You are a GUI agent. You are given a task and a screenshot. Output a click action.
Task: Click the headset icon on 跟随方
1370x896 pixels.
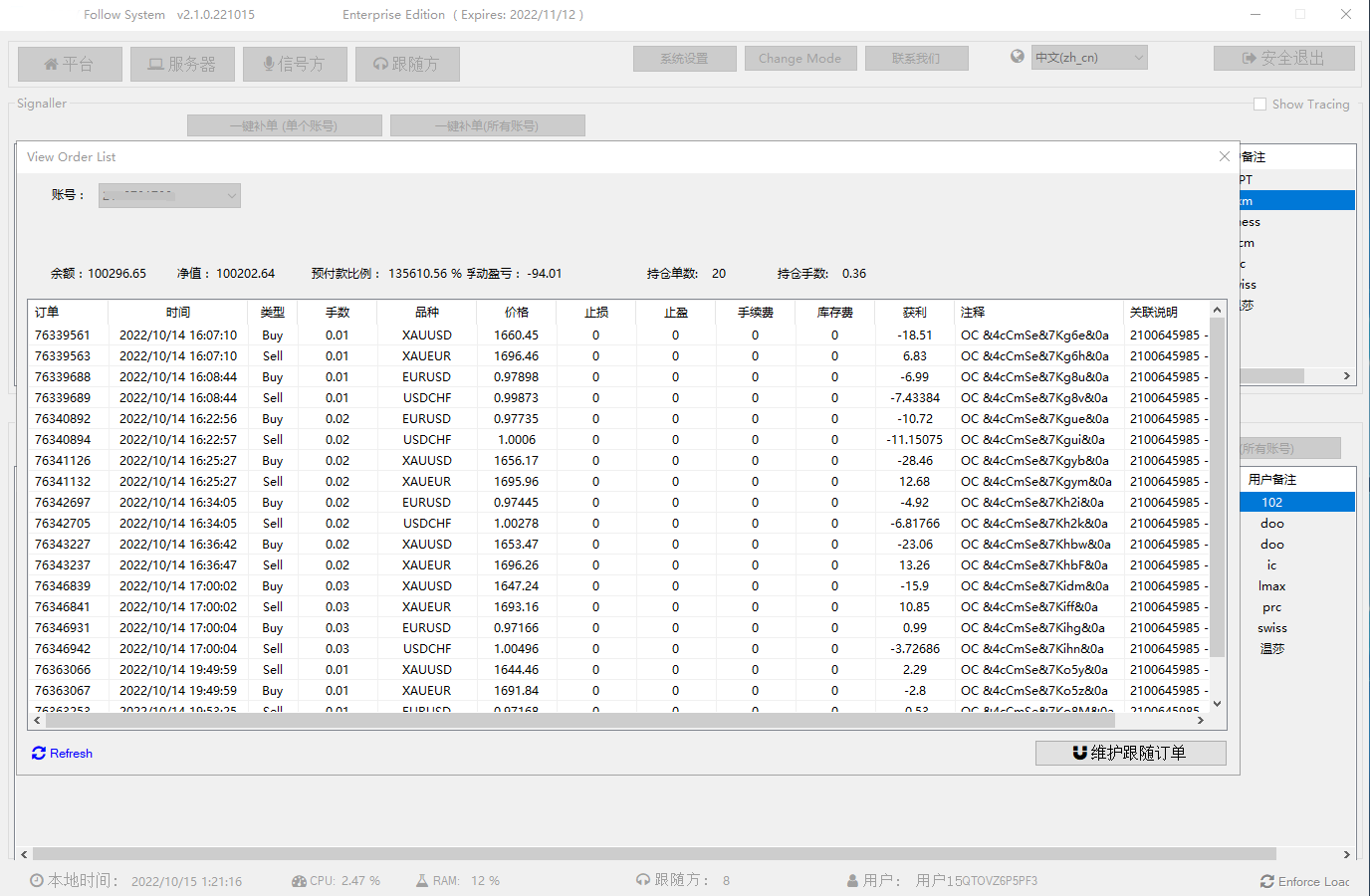click(x=380, y=64)
